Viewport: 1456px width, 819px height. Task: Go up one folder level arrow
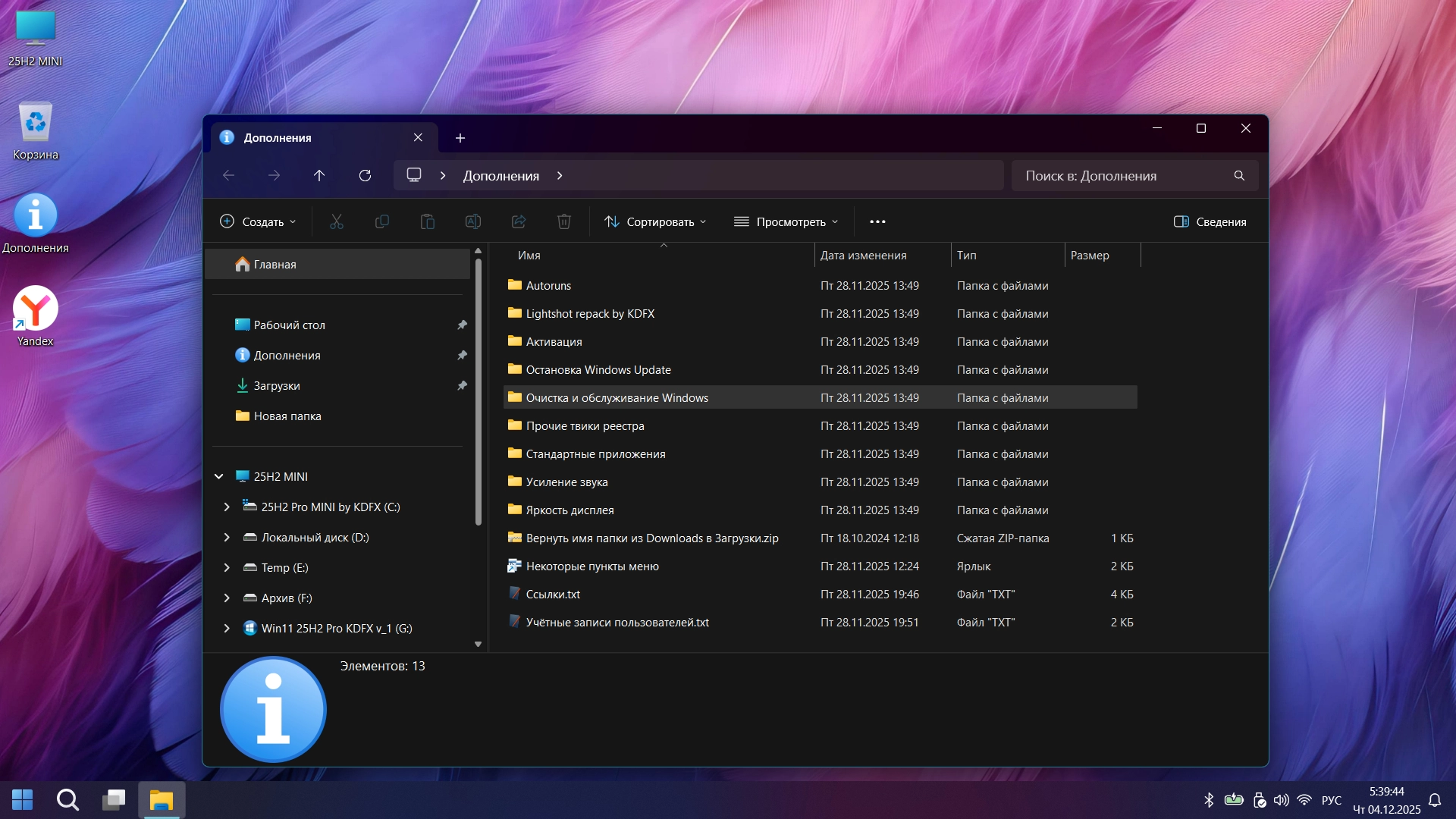(x=319, y=175)
